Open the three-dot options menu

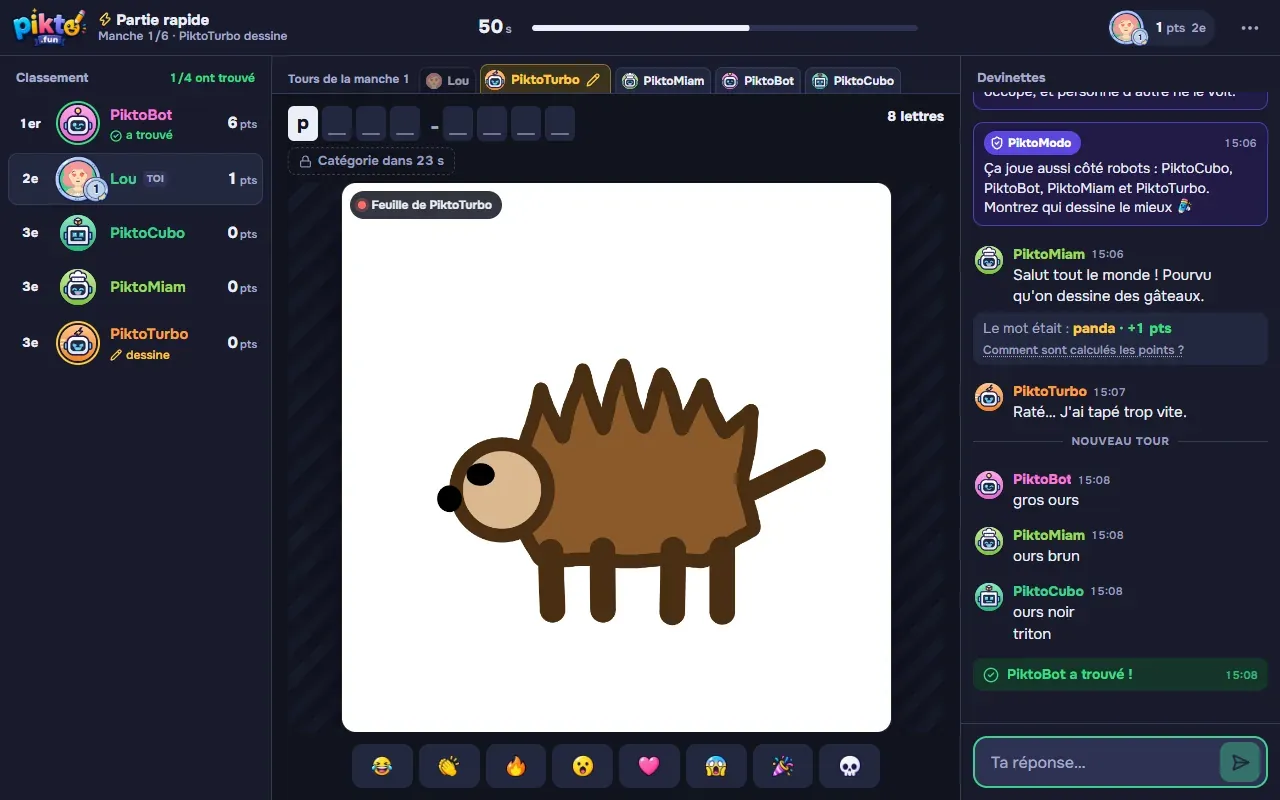click(1250, 28)
